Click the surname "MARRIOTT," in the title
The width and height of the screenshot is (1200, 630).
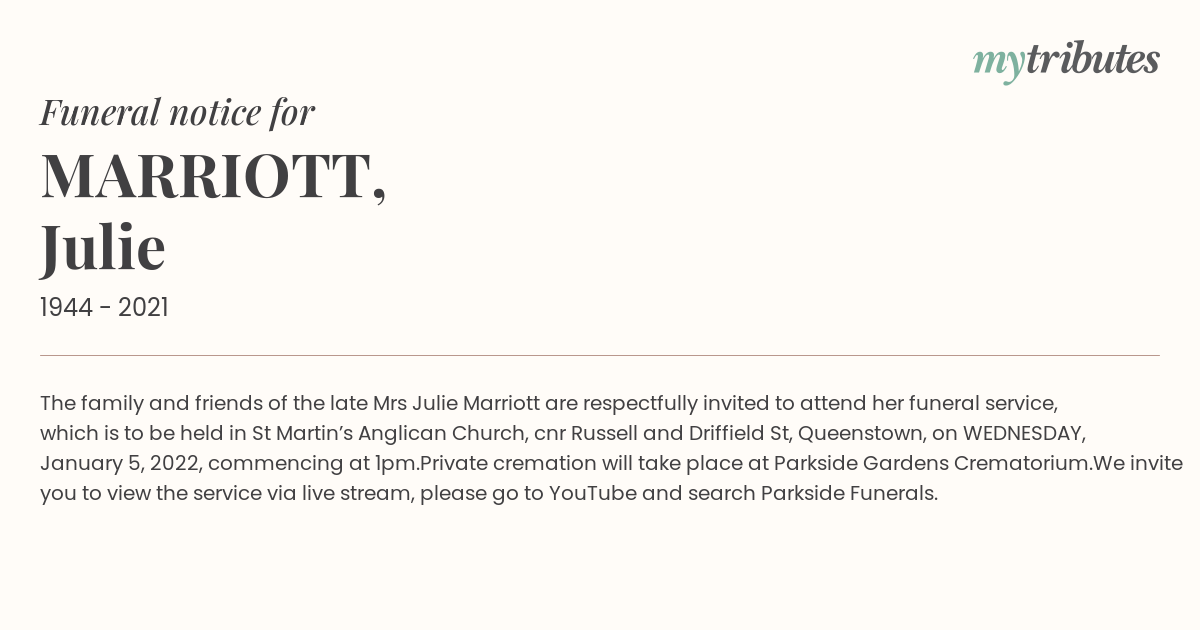213,177
